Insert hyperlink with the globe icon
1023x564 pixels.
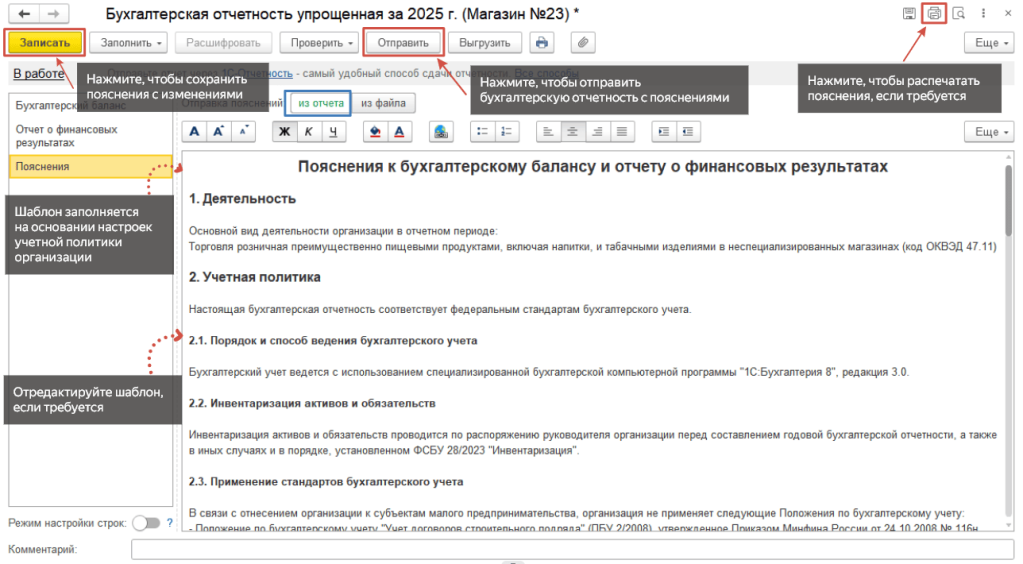(441, 132)
